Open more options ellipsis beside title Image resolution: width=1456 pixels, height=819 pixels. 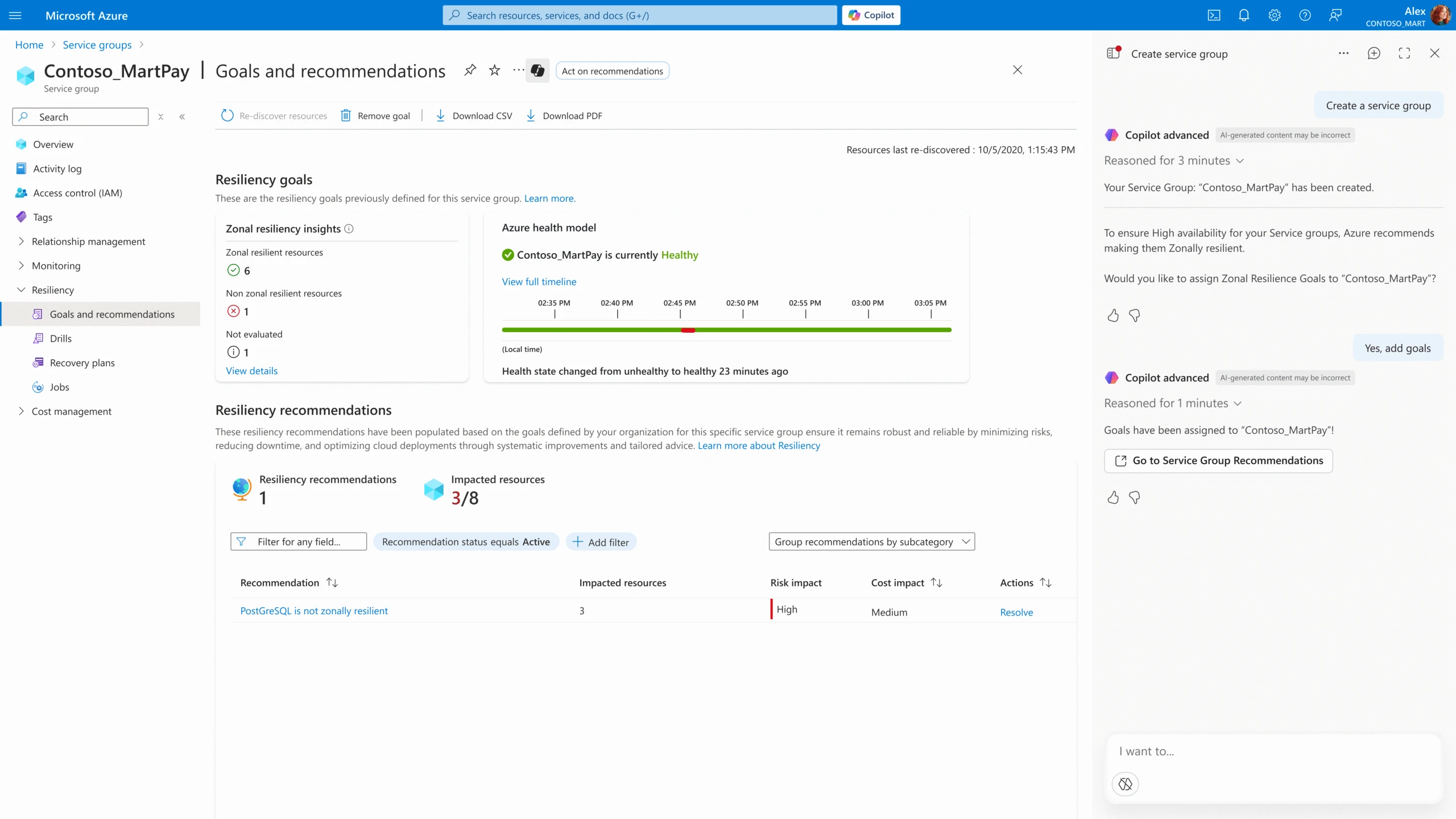click(518, 70)
